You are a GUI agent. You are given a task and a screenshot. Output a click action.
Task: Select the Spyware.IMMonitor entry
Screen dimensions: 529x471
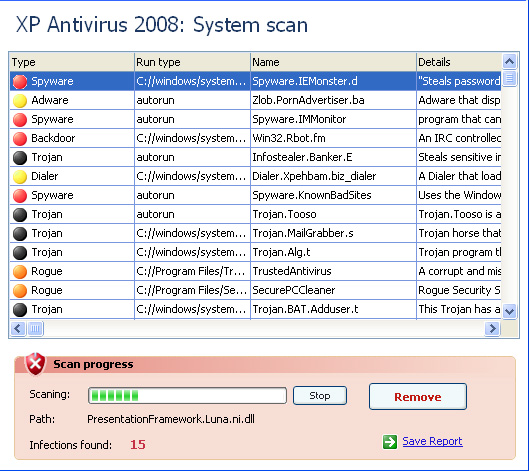tap(333, 119)
